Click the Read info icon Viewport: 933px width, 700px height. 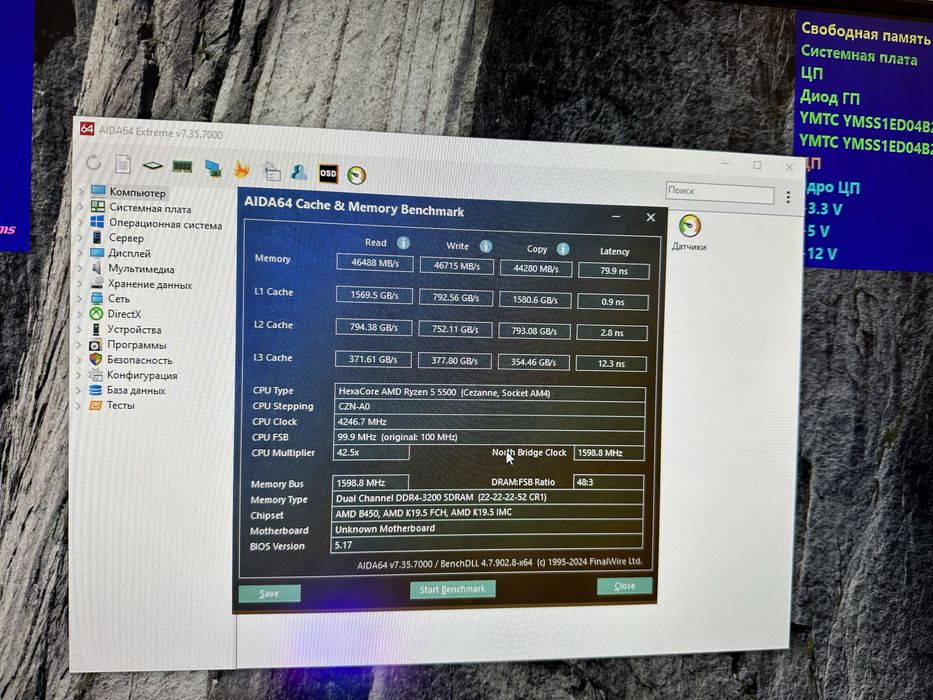coord(403,243)
